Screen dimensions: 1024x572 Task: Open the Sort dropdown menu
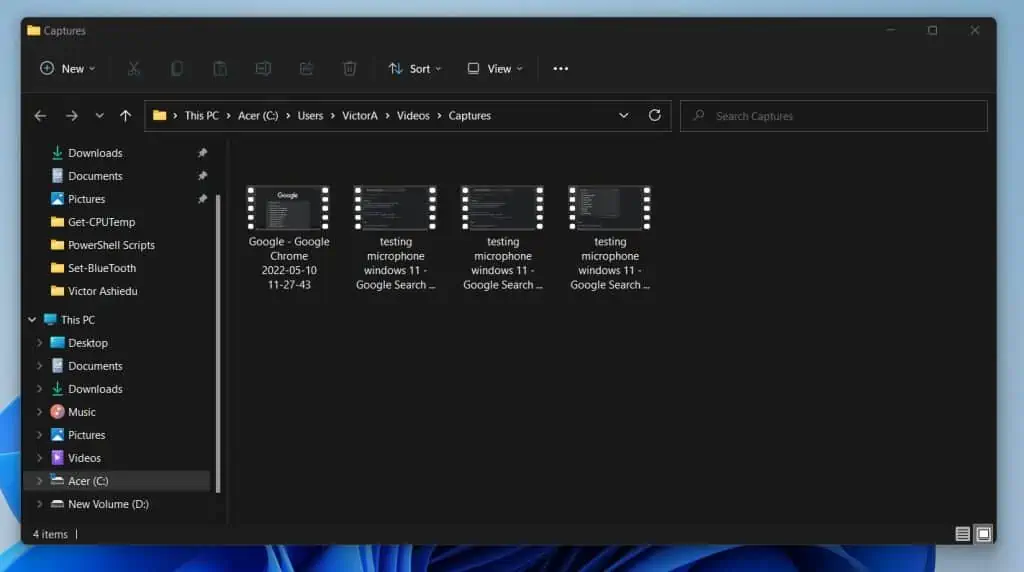click(x=414, y=69)
